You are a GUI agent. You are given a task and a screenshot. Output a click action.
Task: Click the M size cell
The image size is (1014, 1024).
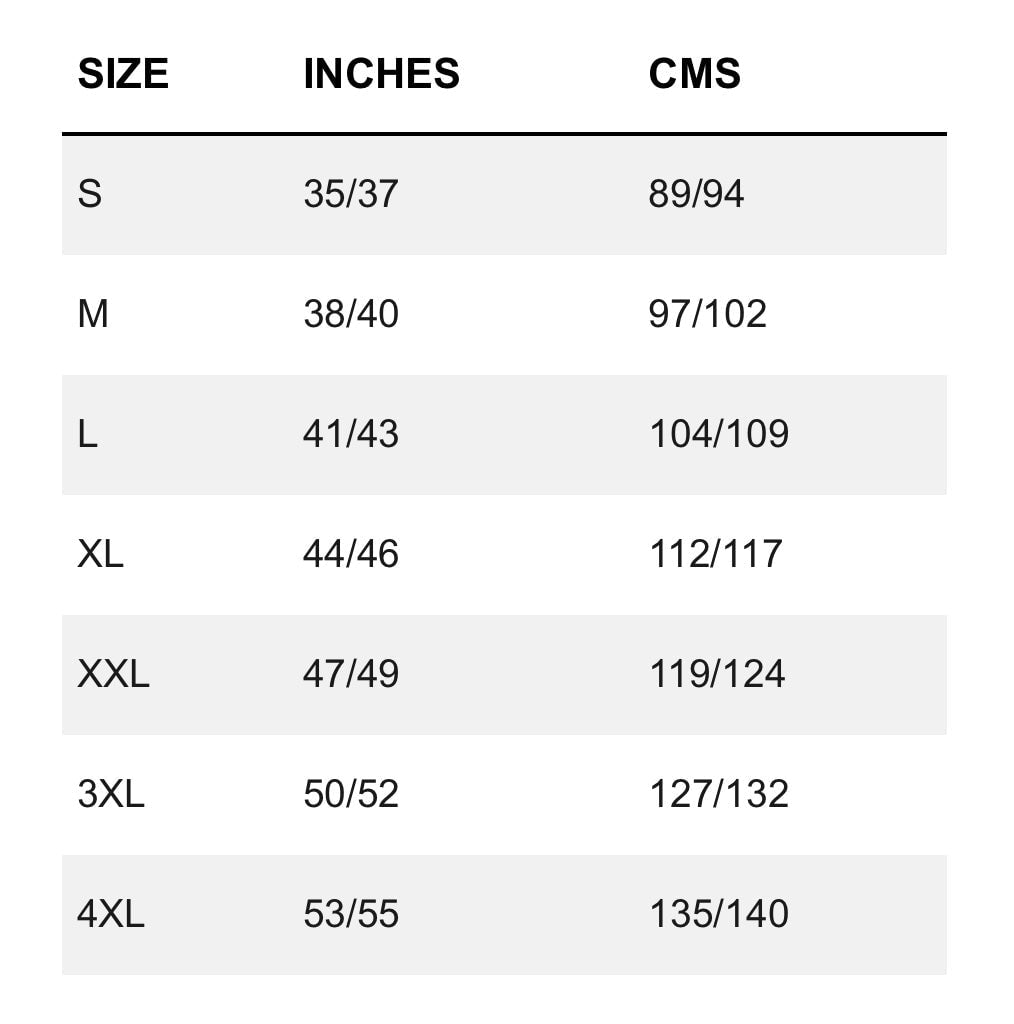tap(93, 314)
